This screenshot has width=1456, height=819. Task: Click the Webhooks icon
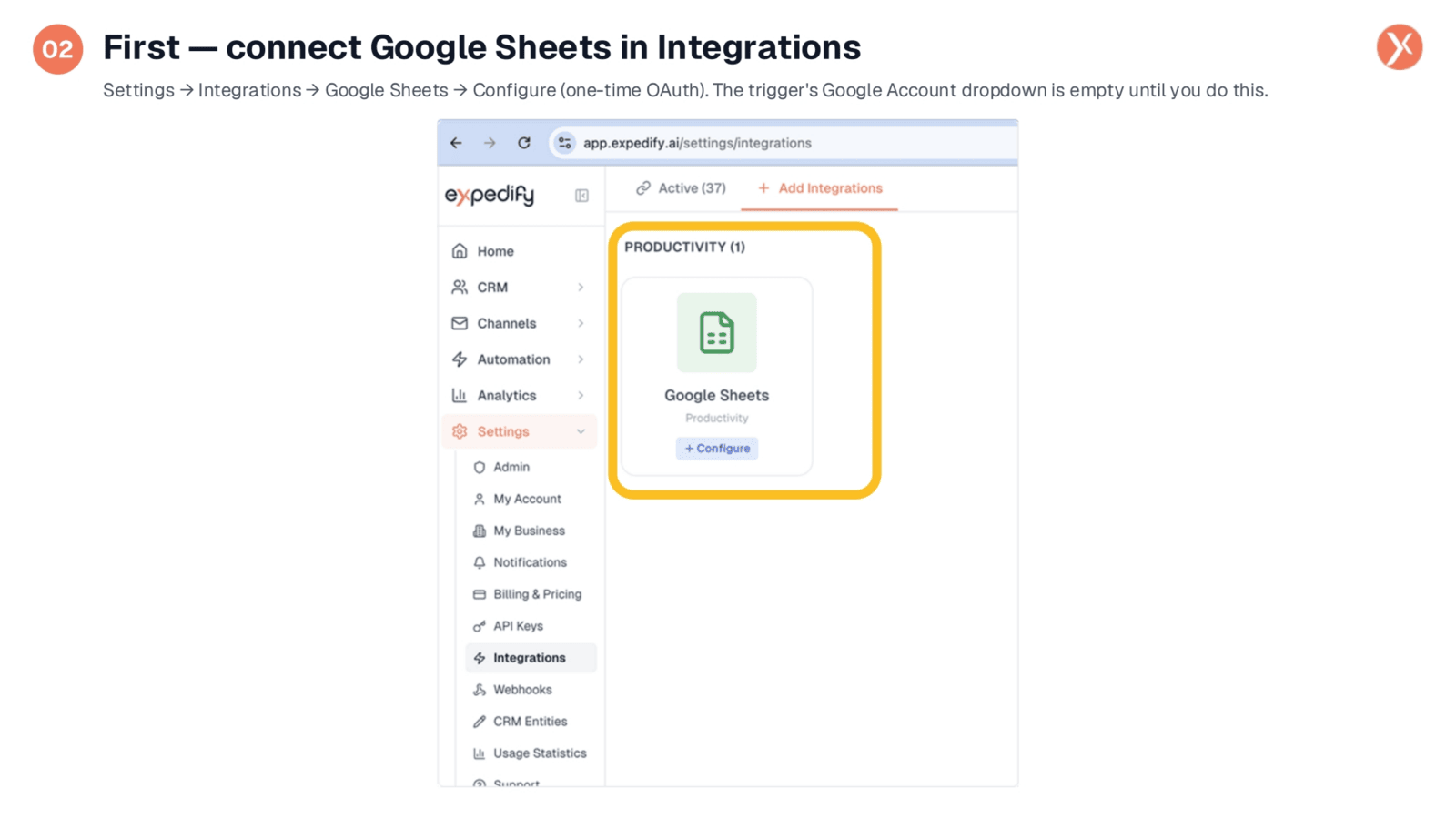pyautogui.click(x=480, y=690)
